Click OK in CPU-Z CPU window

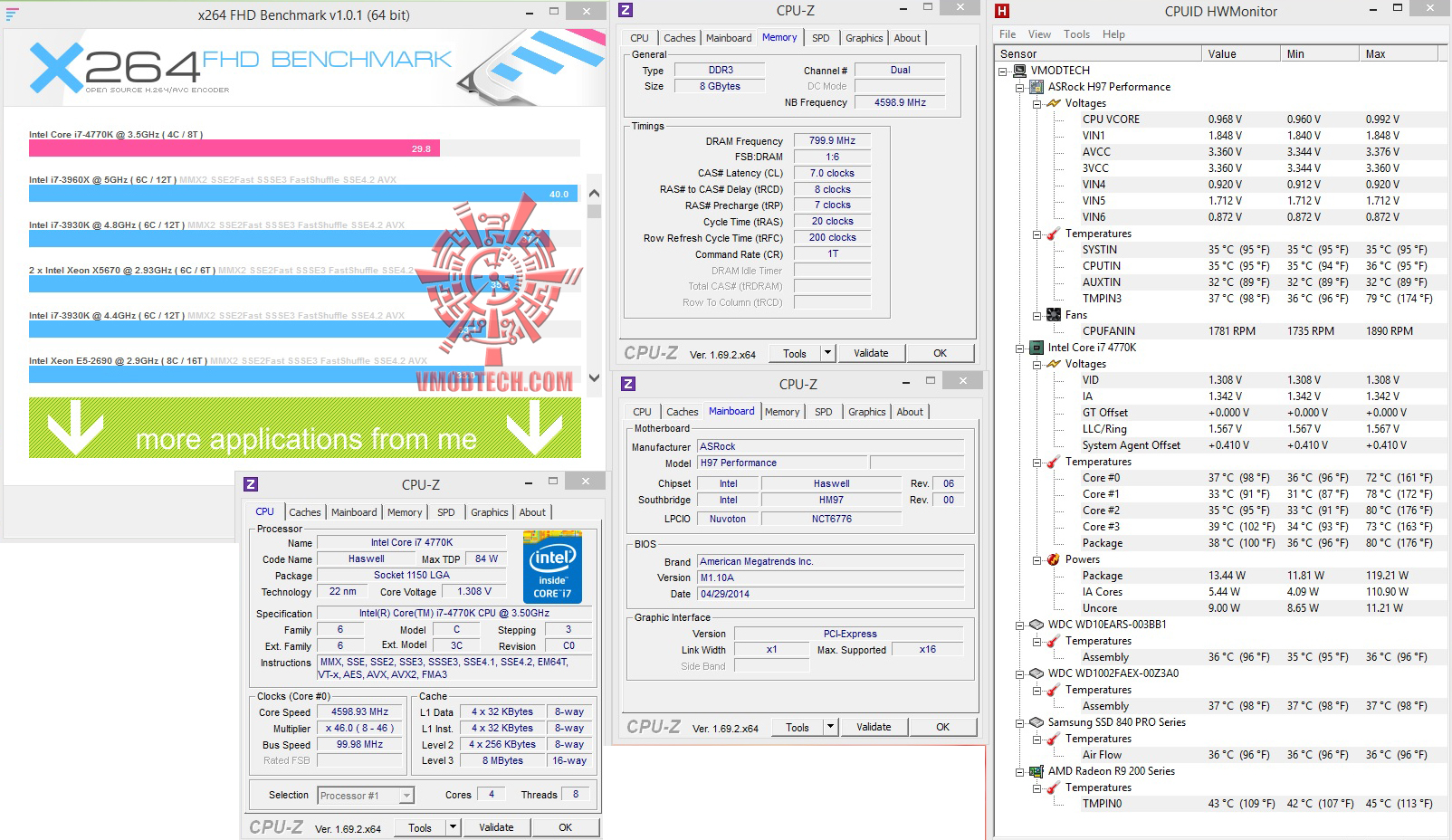(565, 827)
